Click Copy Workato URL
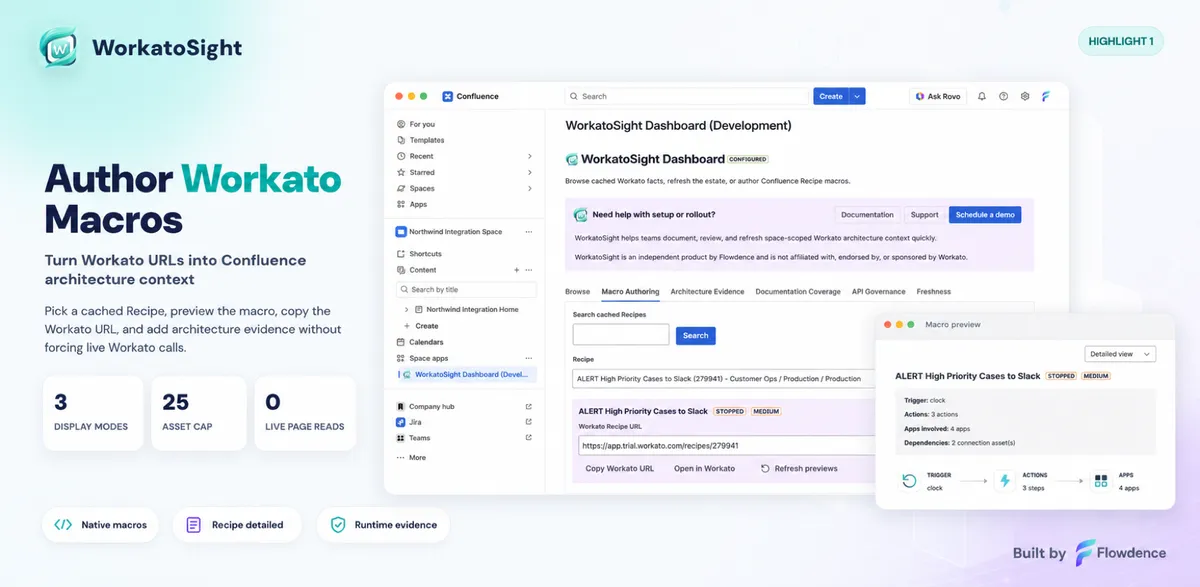1200x587 pixels. 619,468
